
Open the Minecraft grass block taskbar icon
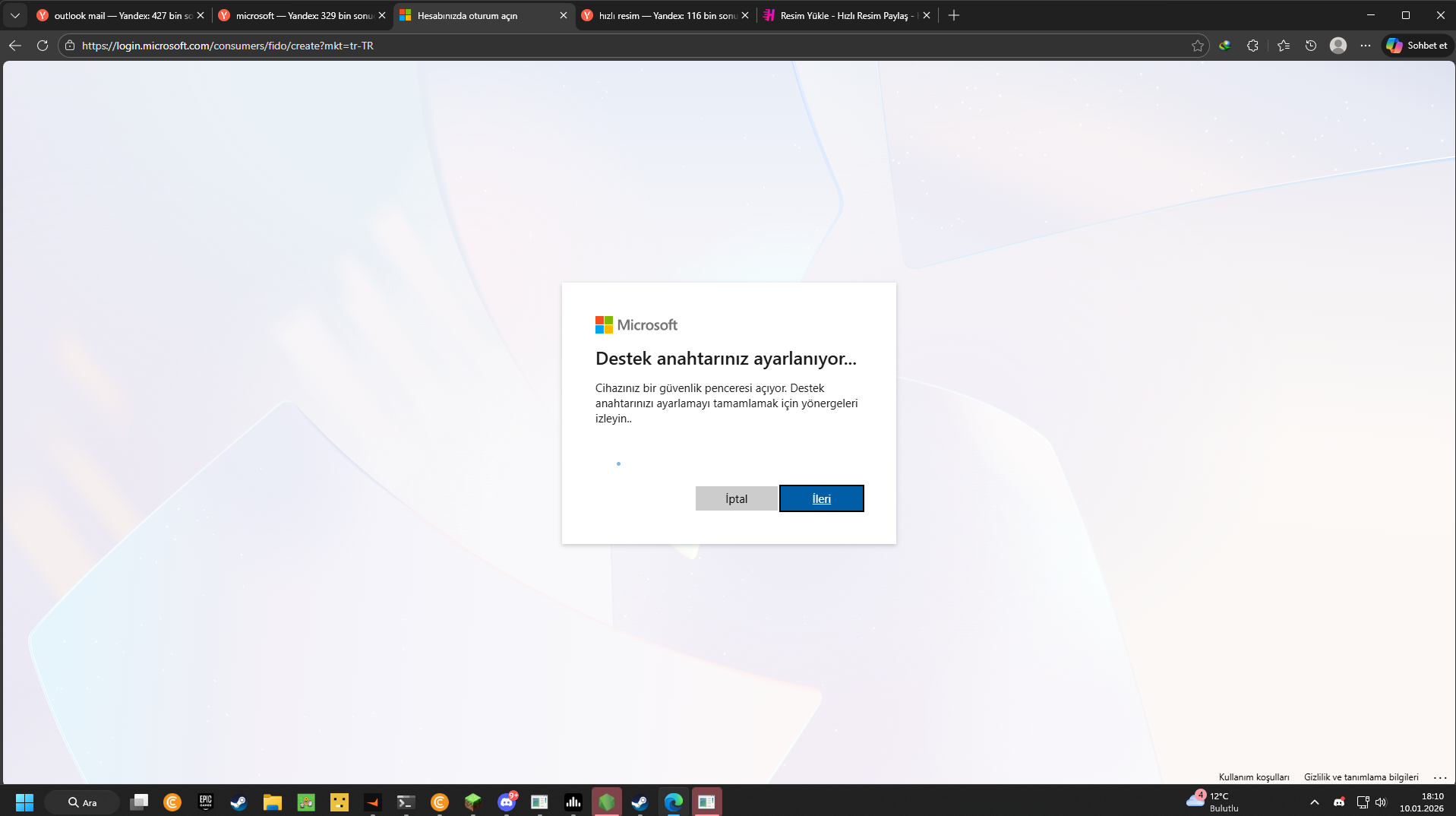pyautogui.click(x=473, y=802)
